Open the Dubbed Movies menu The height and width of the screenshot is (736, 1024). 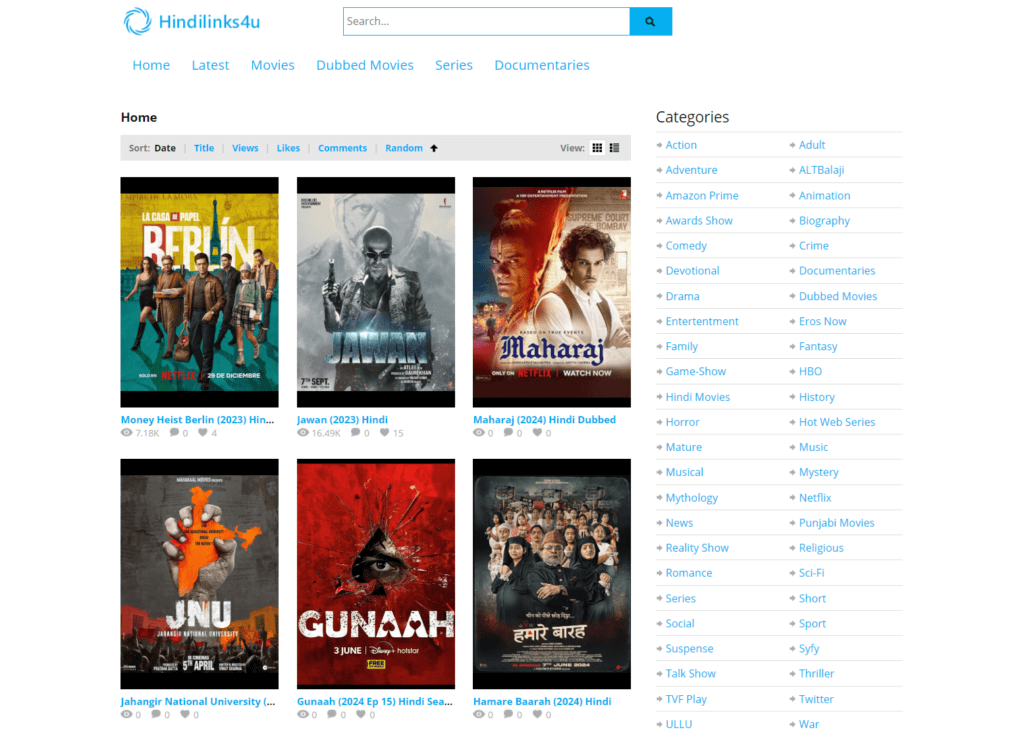[x=364, y=65]
